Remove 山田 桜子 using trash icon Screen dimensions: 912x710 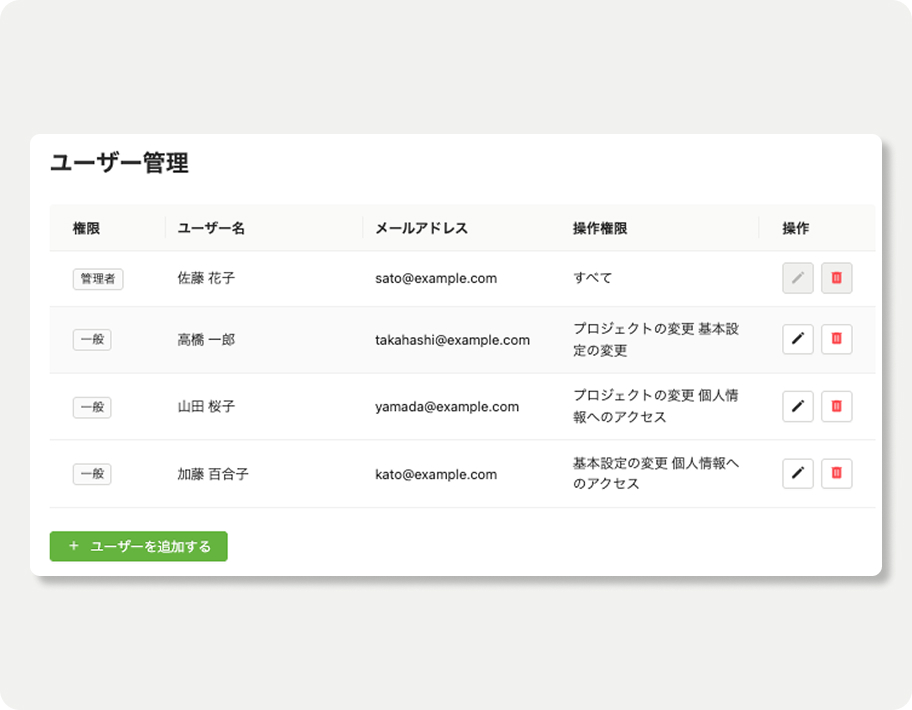tap(837, 407)
